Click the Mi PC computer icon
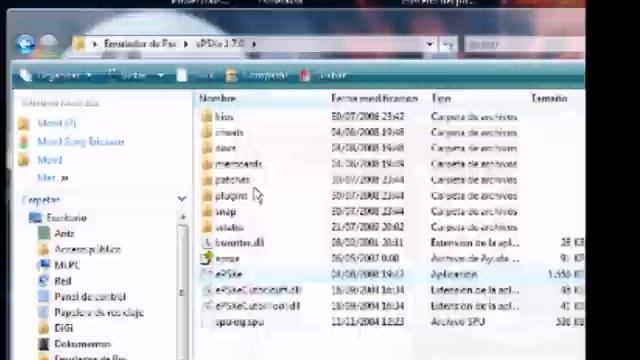 44,265
